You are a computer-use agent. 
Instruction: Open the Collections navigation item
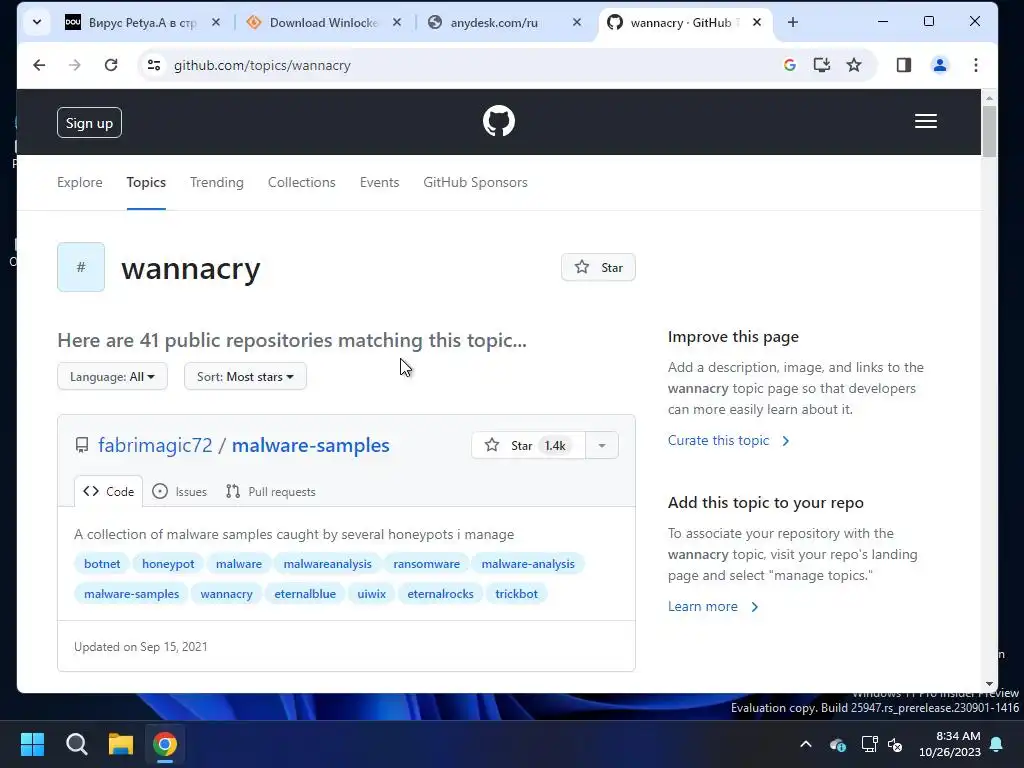pos(302,182)
